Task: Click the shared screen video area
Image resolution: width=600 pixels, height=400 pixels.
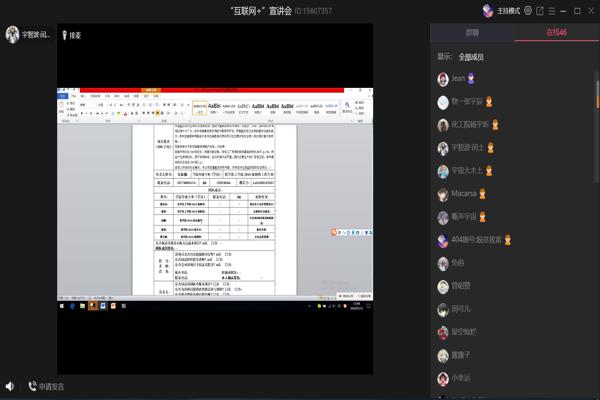Action: point(215,210)
